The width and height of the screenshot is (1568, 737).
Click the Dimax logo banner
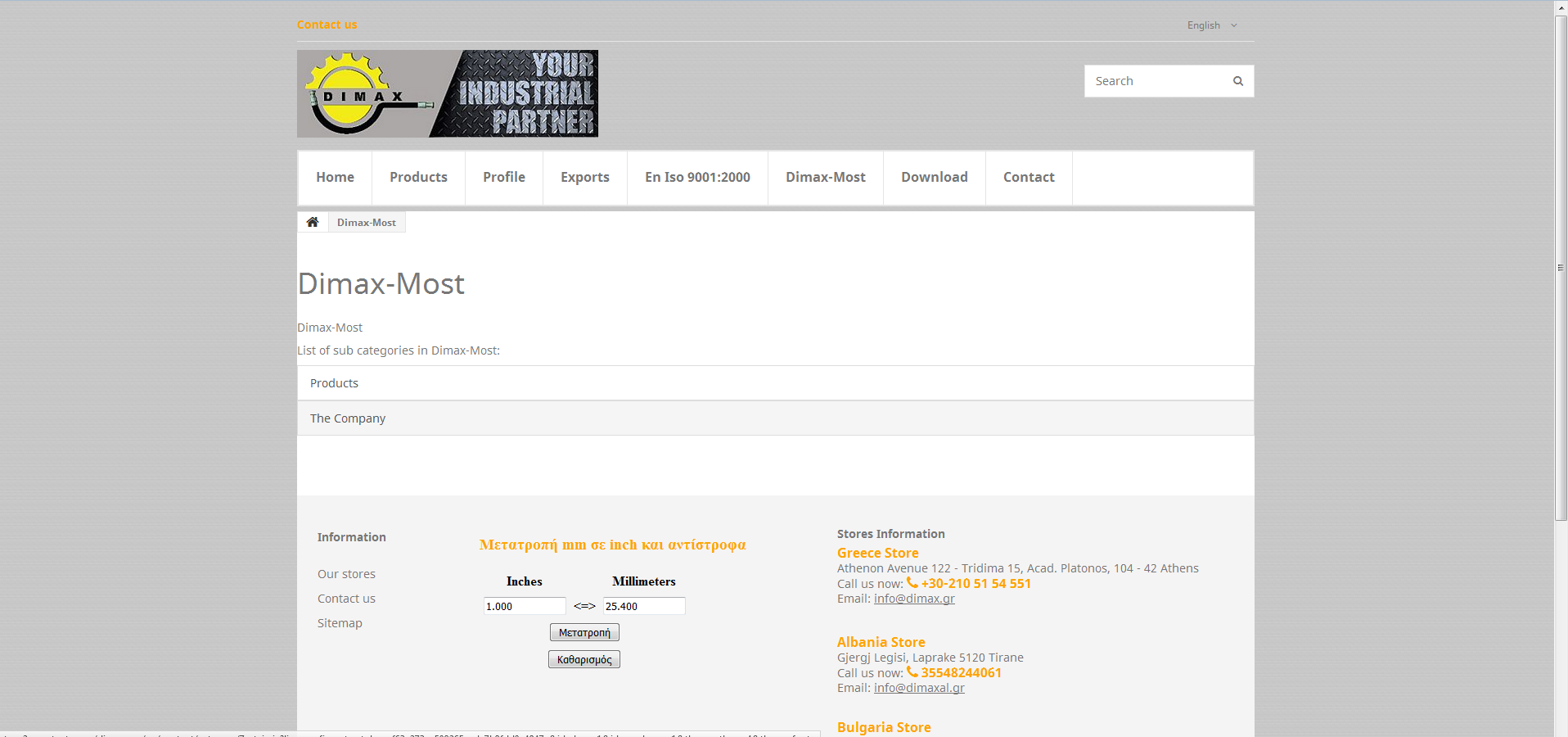(x=448, y=93)
